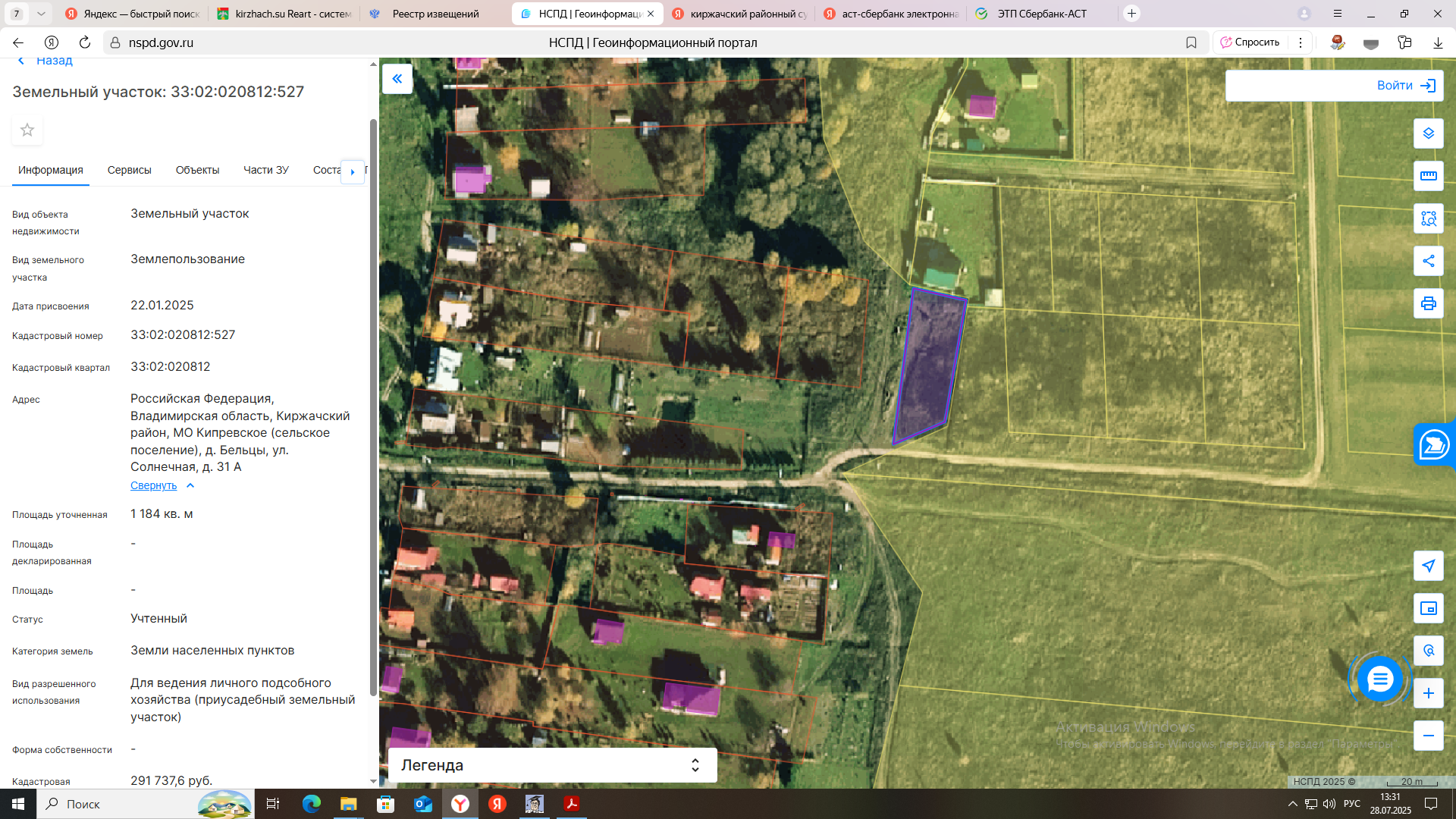Screen dimensions: 1456x819
Task: Collapse the side panel with double chevron
Action: click(397, 79)
